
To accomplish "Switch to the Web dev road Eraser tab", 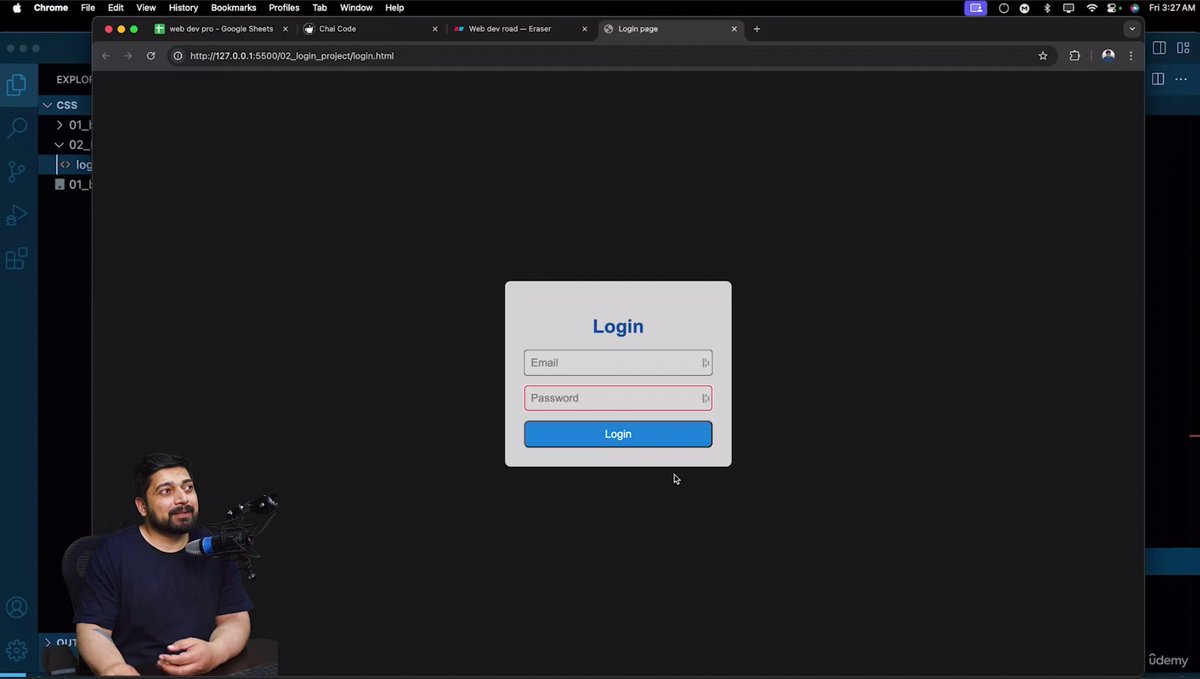I will [521, 29].
